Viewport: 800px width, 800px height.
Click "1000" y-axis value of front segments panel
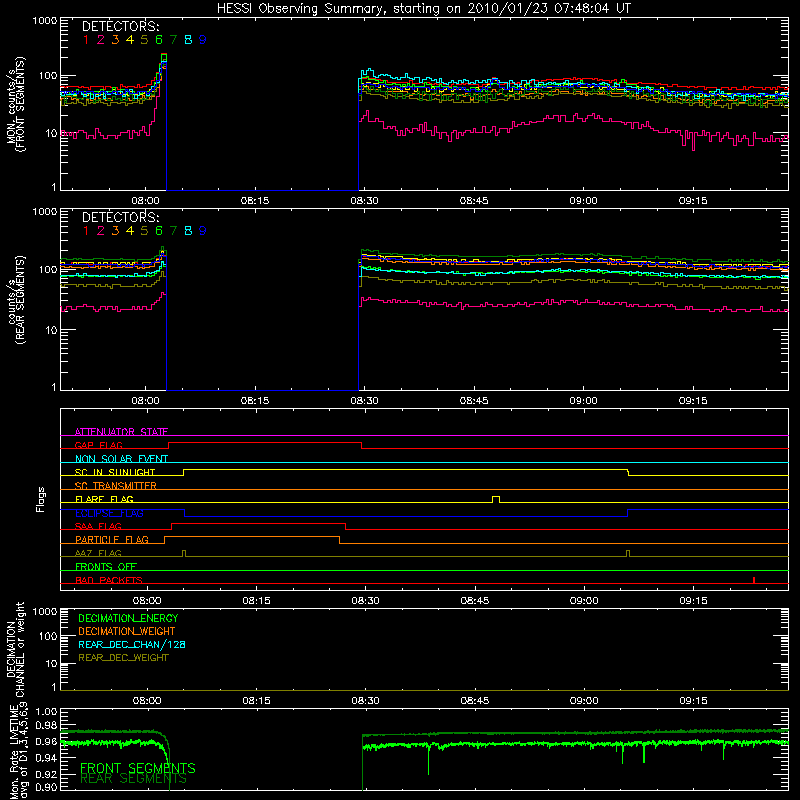45,21
